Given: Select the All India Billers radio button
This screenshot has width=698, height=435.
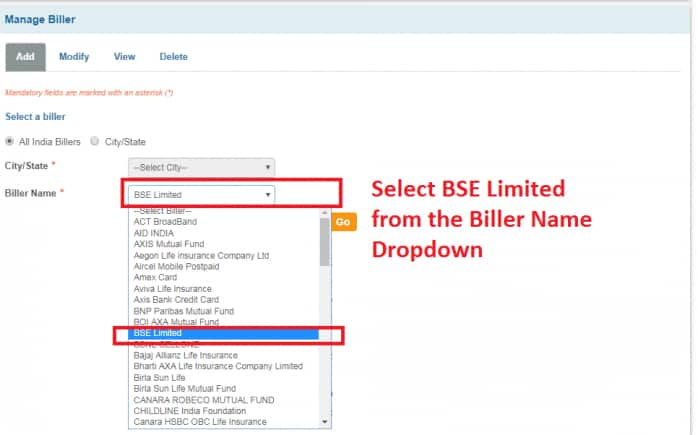Looking at the screenshot, I should 11,142.
